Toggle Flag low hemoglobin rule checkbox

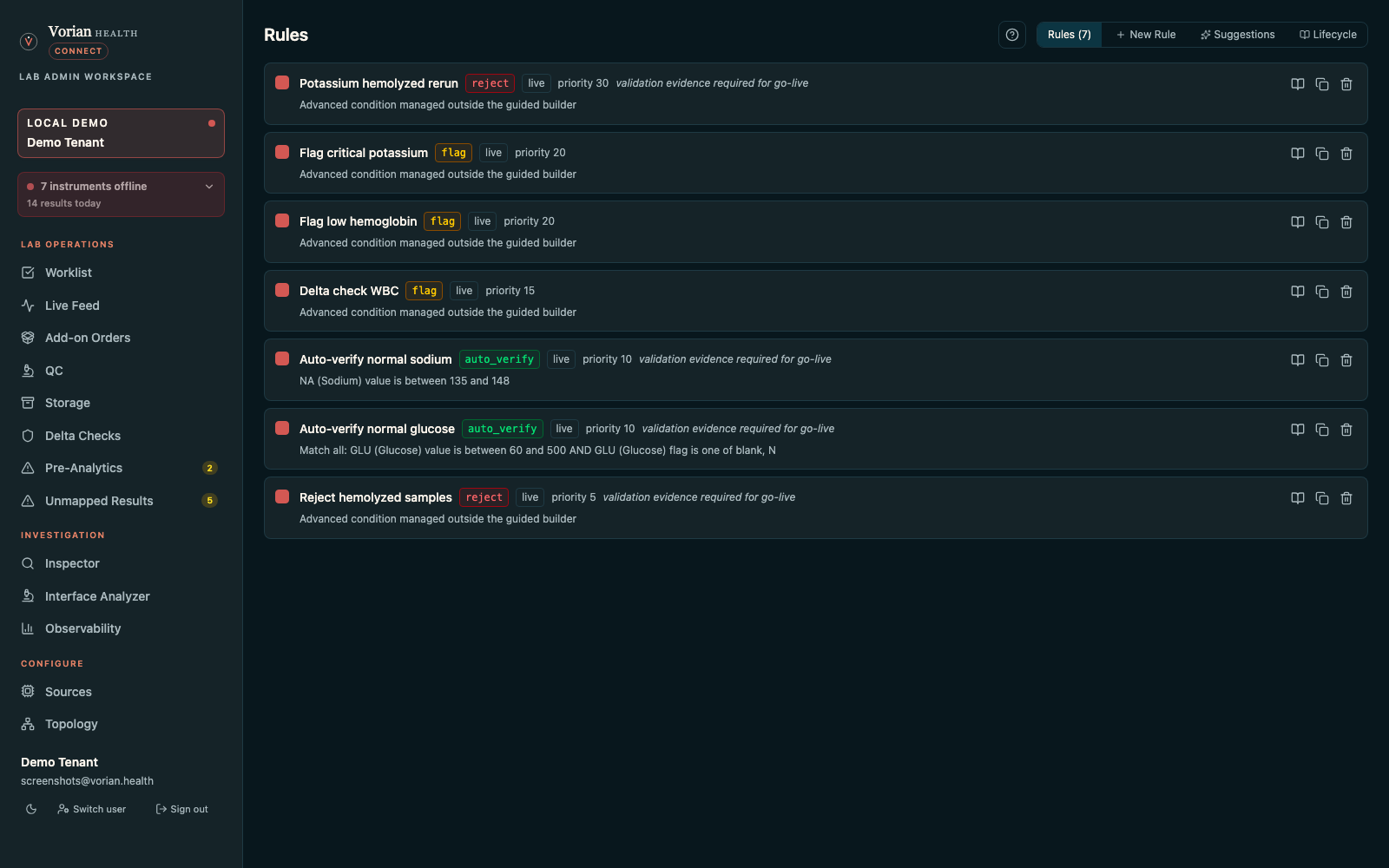[x=282, y=220]
